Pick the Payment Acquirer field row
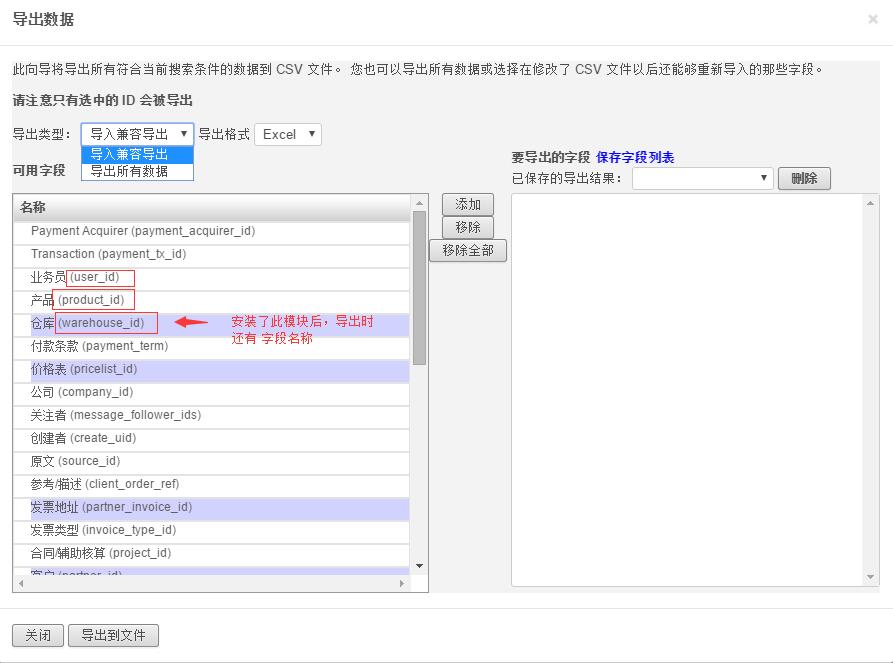The image size is (893, 663). (142, 231)
